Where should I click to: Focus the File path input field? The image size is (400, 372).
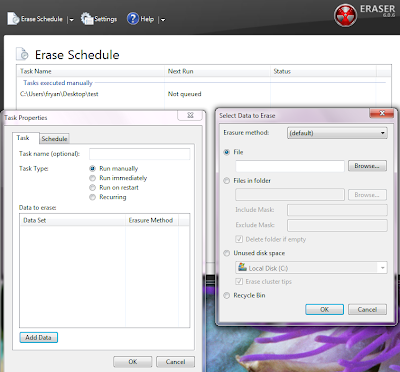290,166
